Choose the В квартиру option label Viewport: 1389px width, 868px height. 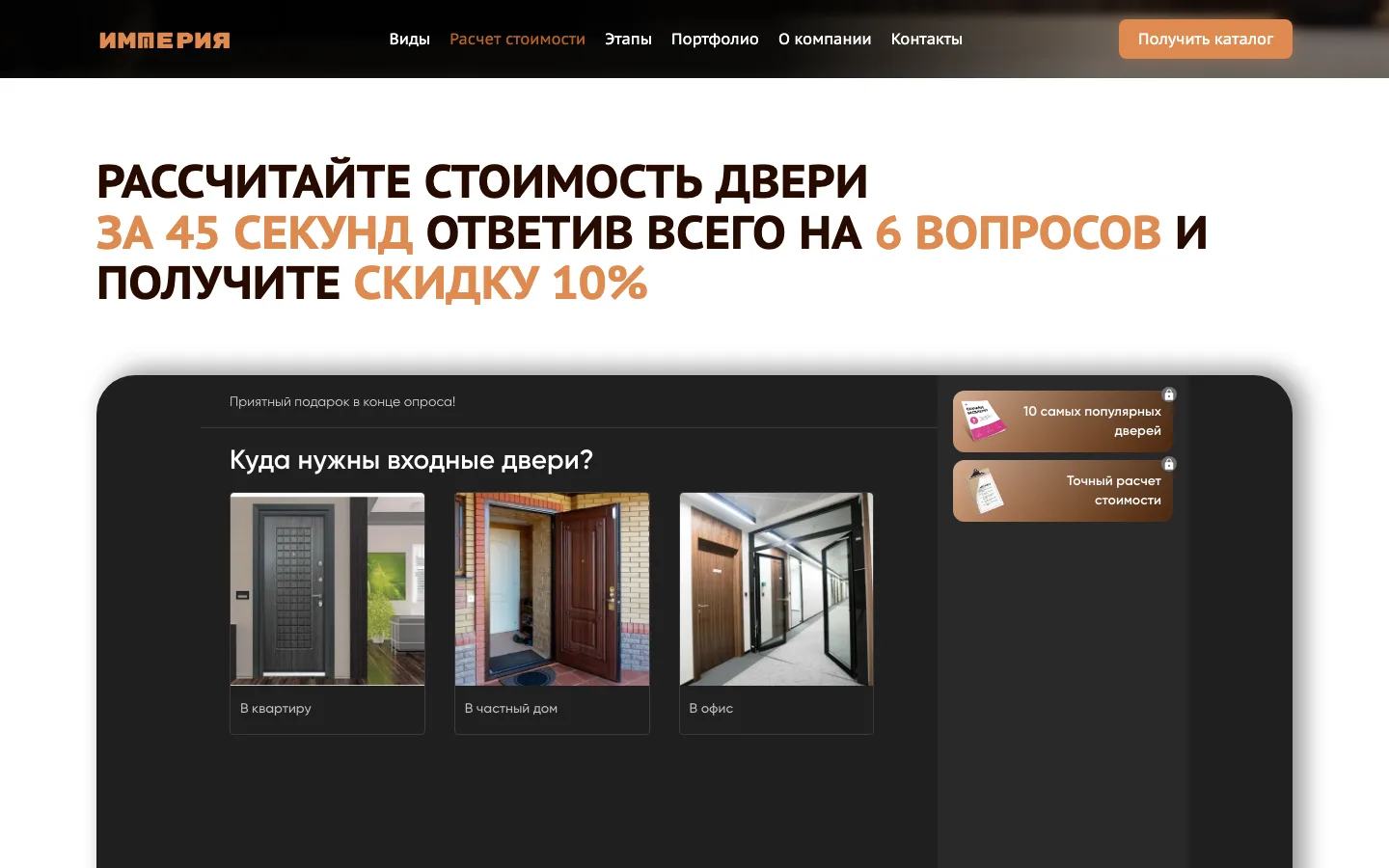coord(276,708)
